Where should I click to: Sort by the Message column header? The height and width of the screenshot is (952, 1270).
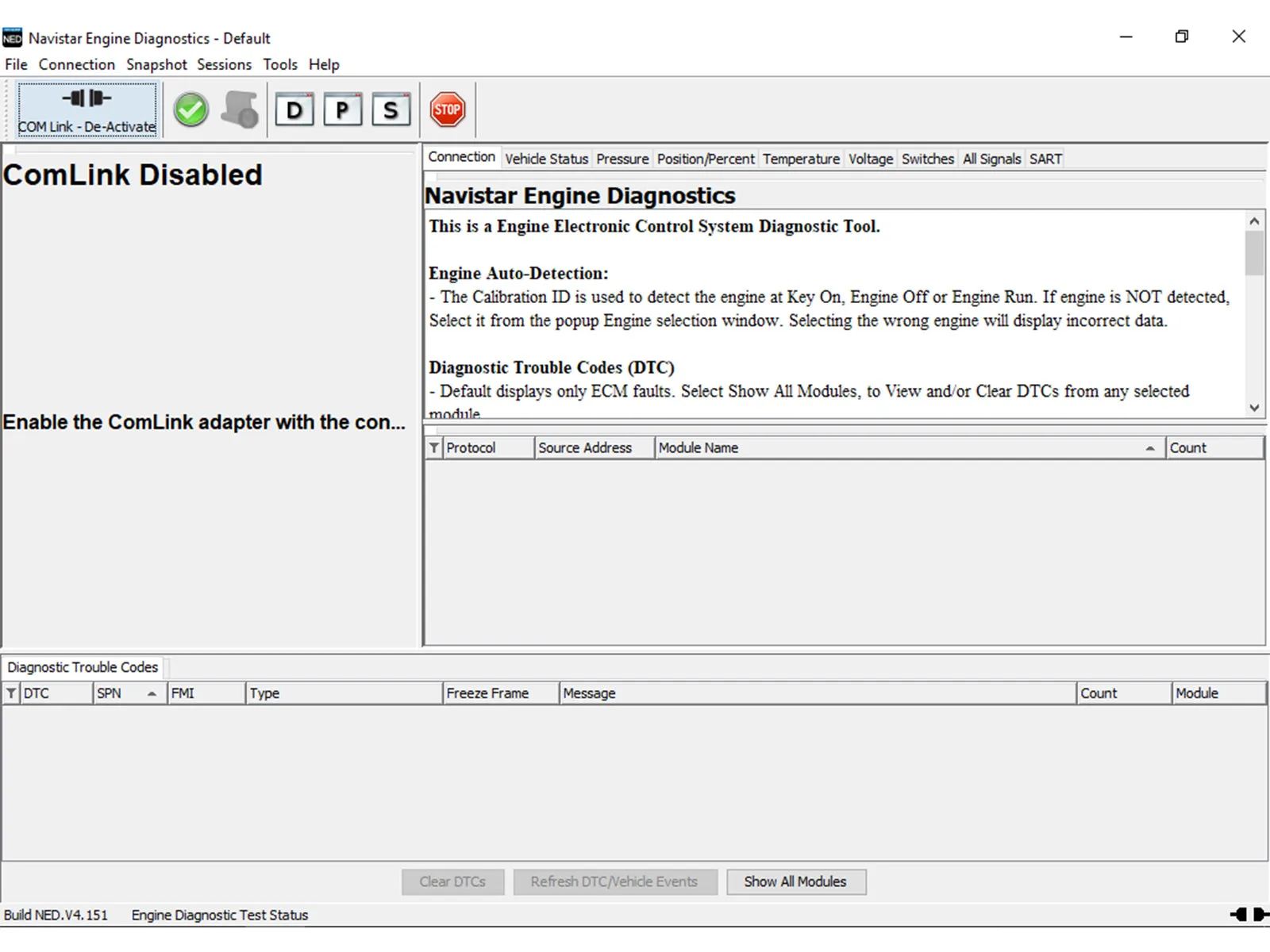pos(818,693)
